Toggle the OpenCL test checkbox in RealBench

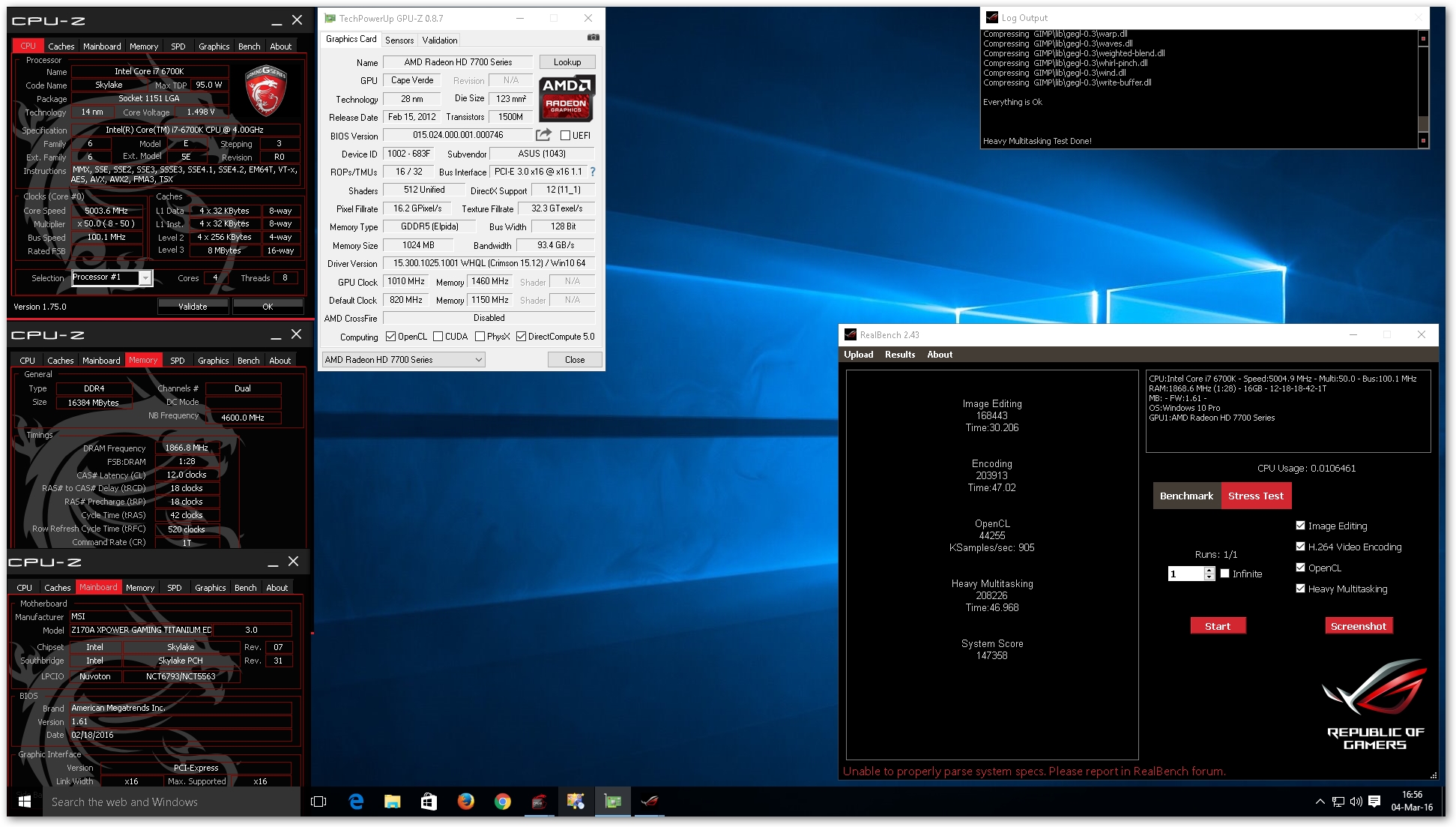coord(1300,568)
